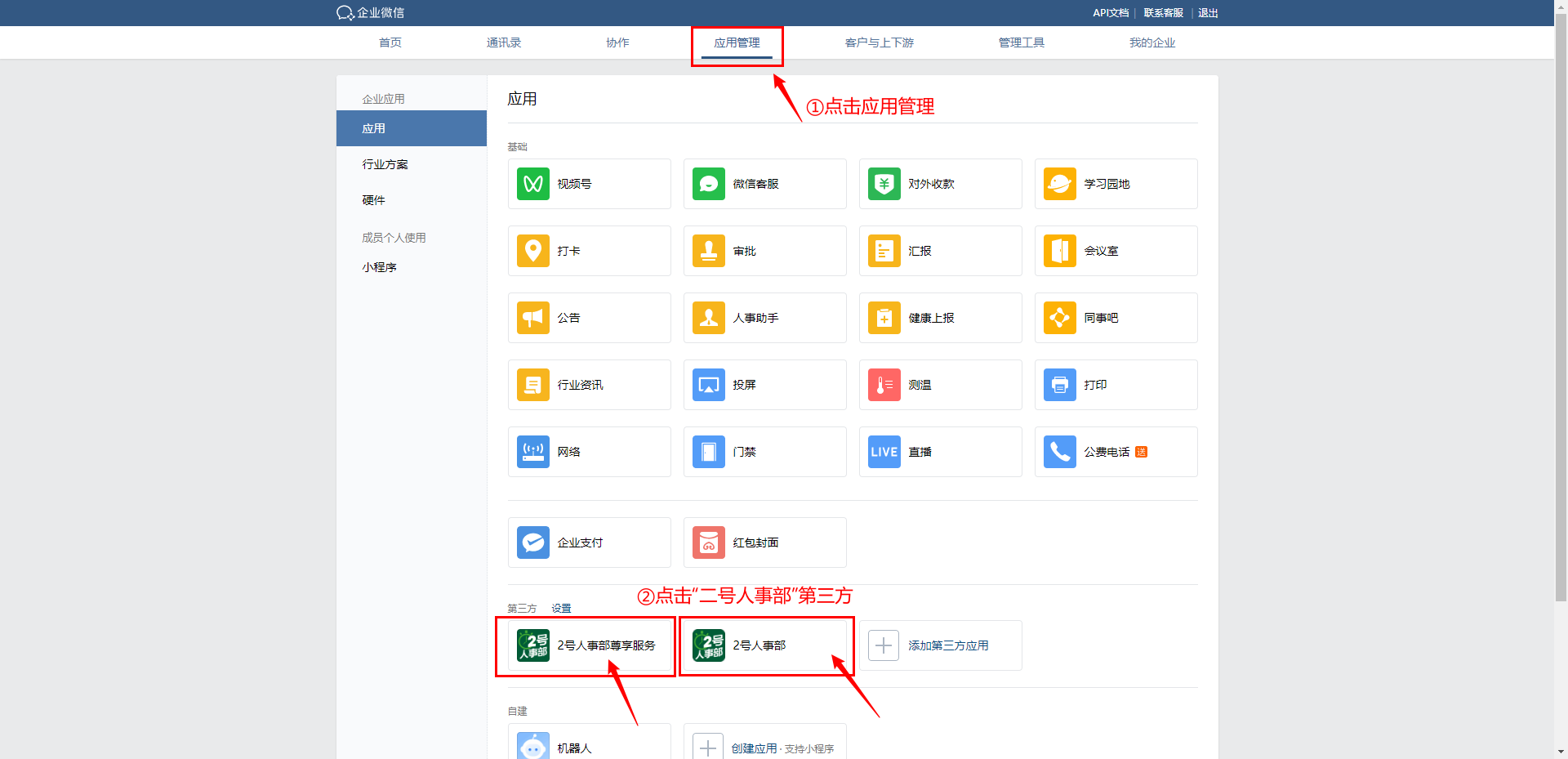Click the 行业资讯 news icon

(x=533, y=385)
